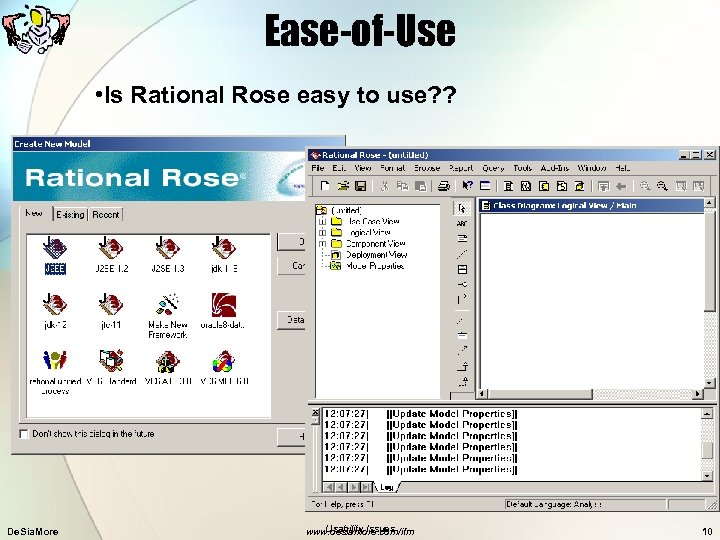Click the log tab last-page navigation arrow

[366, 487]
